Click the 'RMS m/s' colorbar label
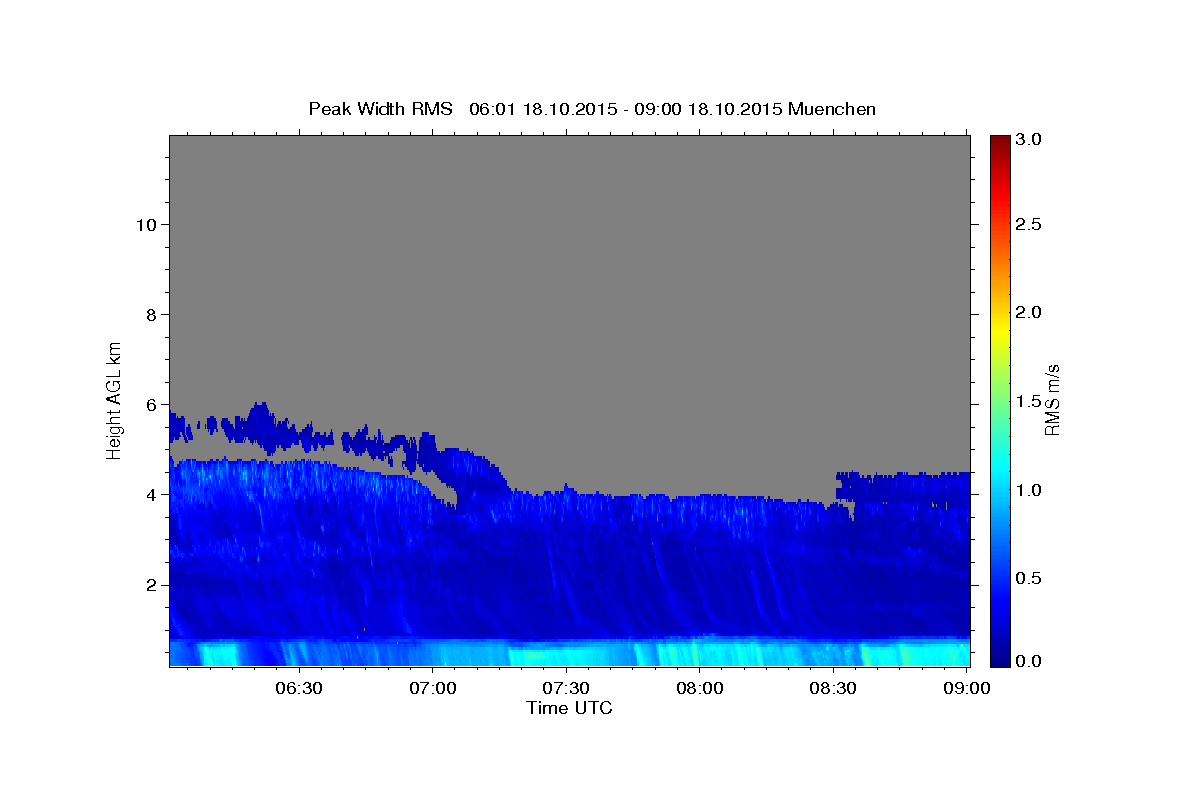The image size is (1200, 800). pos(1052,399)
